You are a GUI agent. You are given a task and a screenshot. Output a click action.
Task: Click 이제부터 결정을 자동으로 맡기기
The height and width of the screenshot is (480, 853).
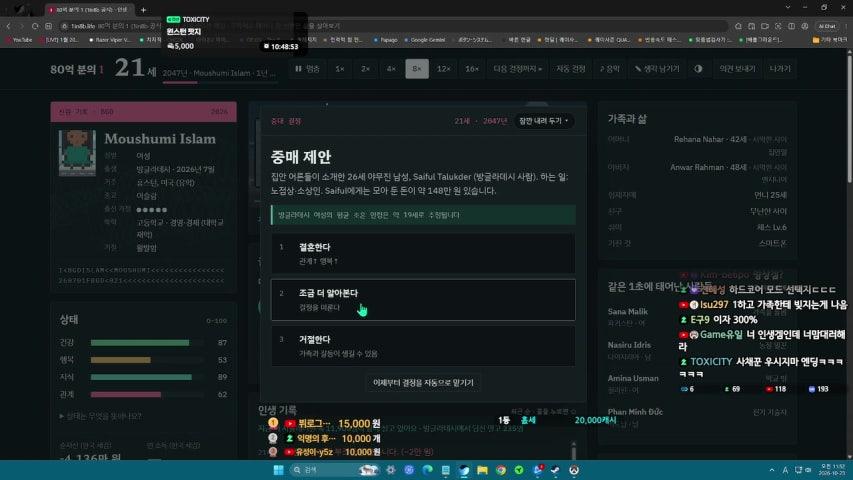coord(423,383)
